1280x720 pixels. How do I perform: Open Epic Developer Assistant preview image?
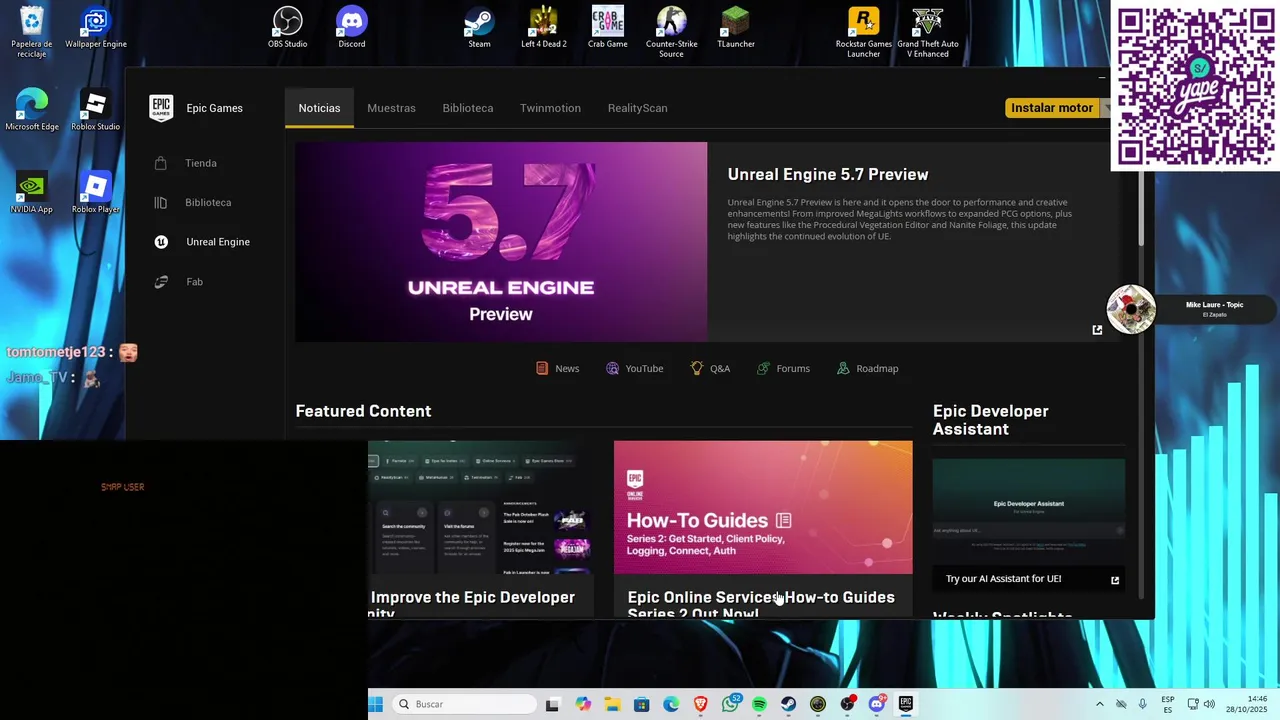pyautogui.click(x=1029, y=512)
